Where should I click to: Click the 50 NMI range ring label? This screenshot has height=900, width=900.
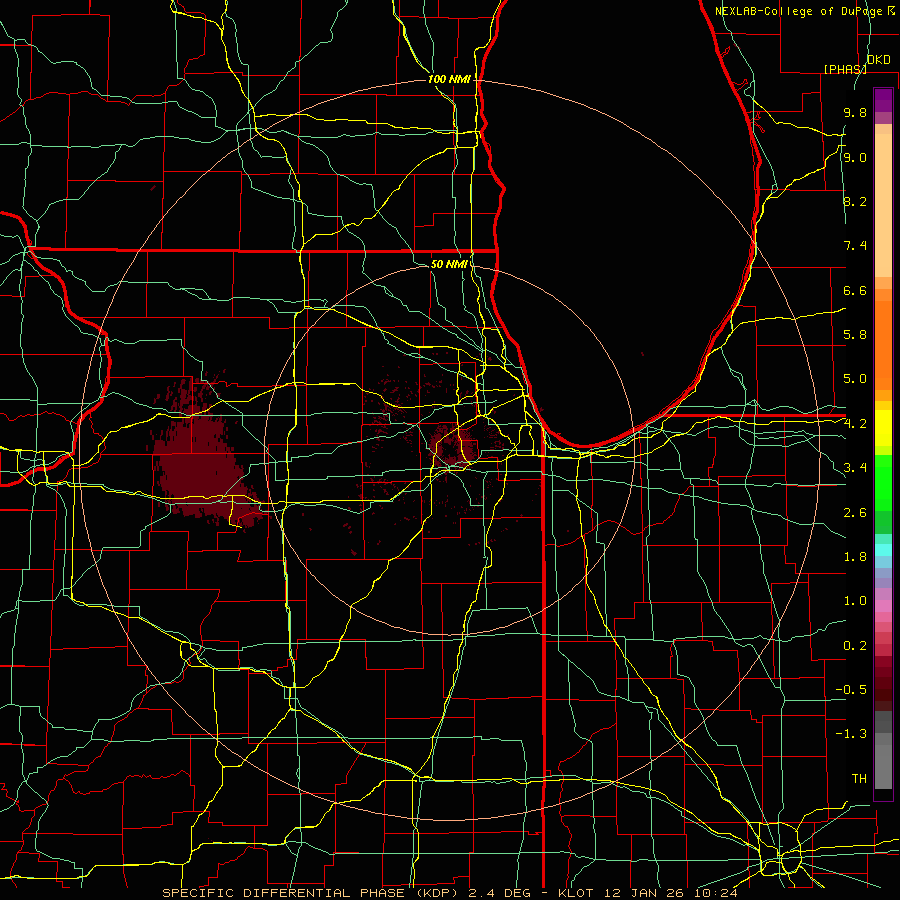coord(449,264)
